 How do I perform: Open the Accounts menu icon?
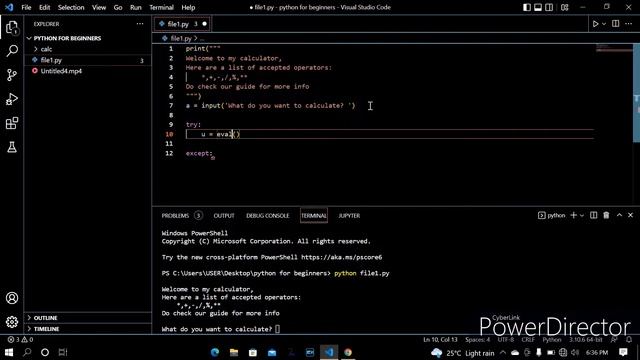(12, 298)
